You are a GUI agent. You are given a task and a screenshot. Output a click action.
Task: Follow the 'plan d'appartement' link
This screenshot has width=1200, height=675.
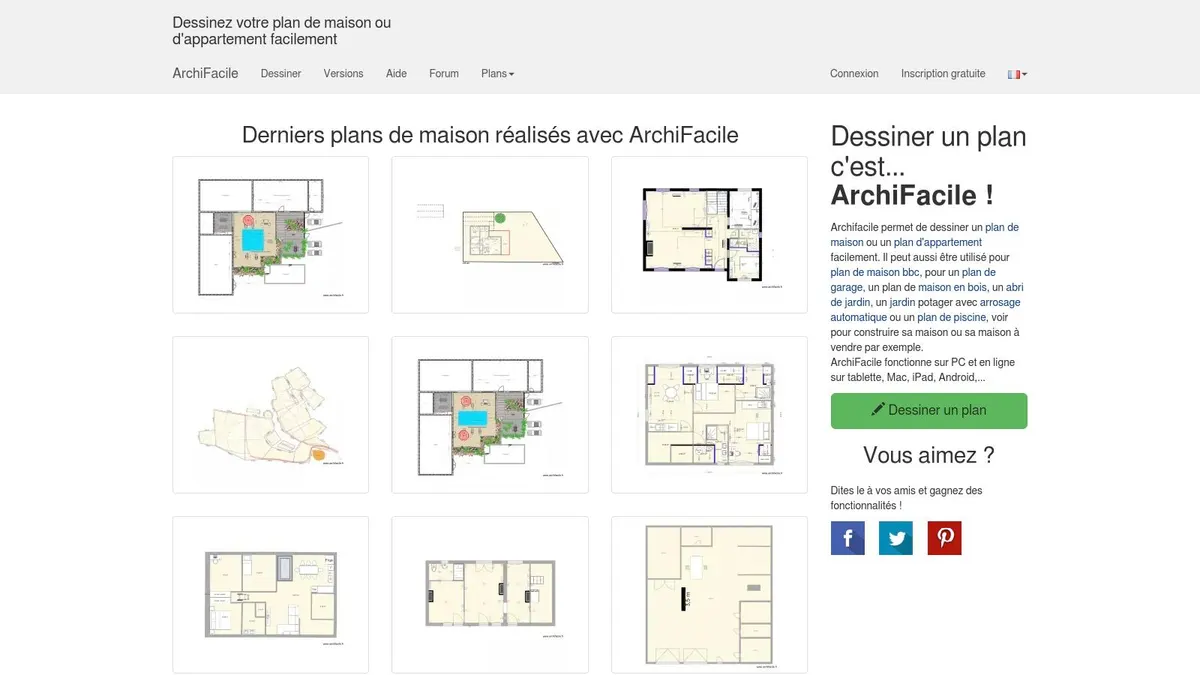click(x=938, y=242)
